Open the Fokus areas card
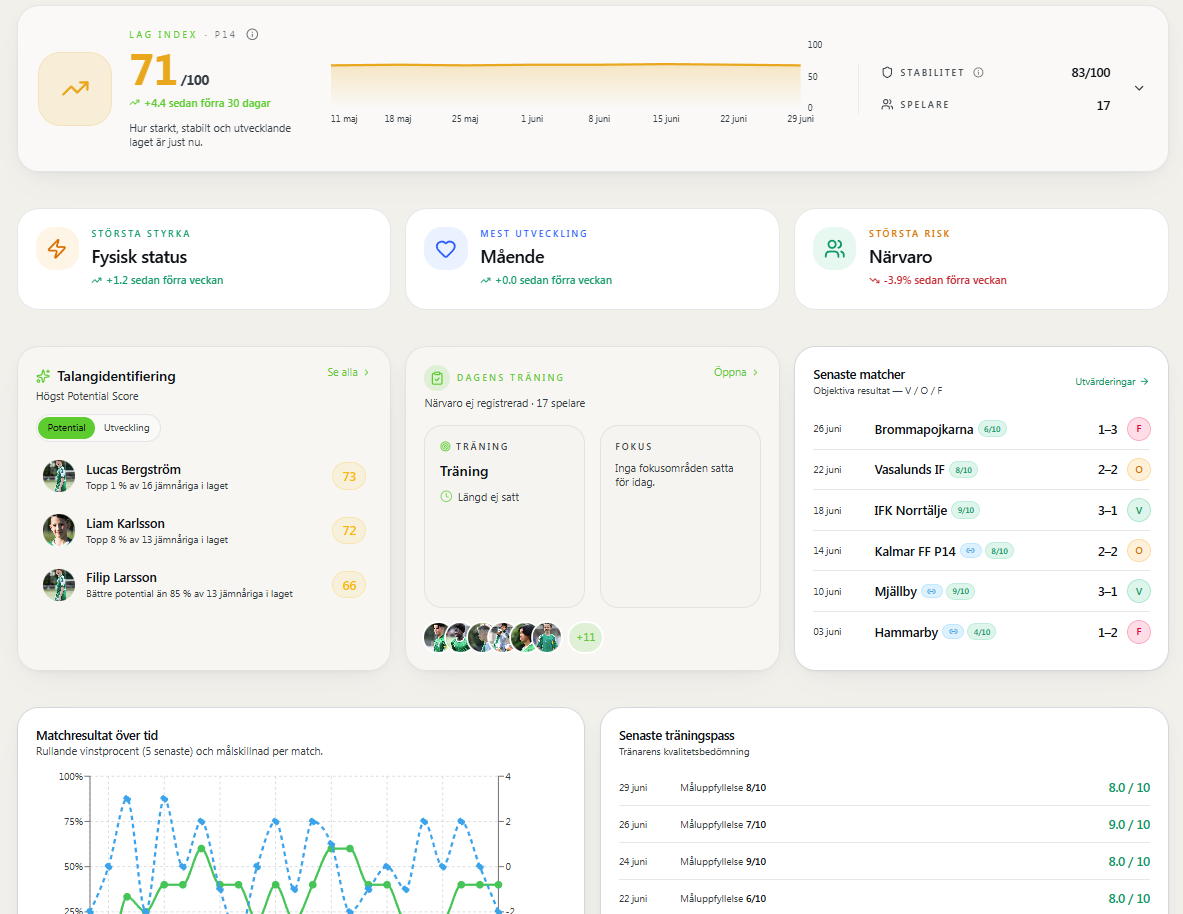Viewport: 1183px width, 914px height. pos(681,516)
